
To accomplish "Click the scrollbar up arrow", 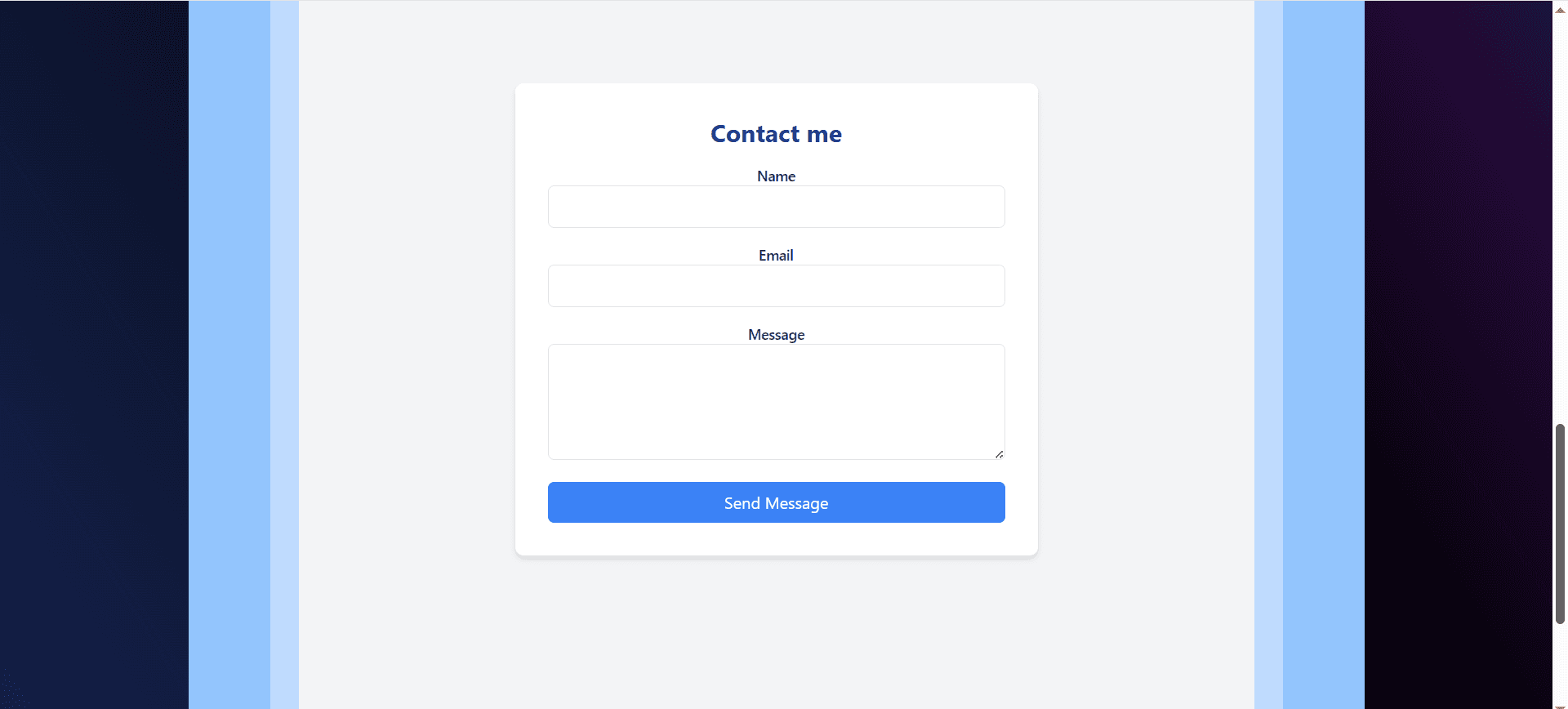I will click(x=1560, y=10).
